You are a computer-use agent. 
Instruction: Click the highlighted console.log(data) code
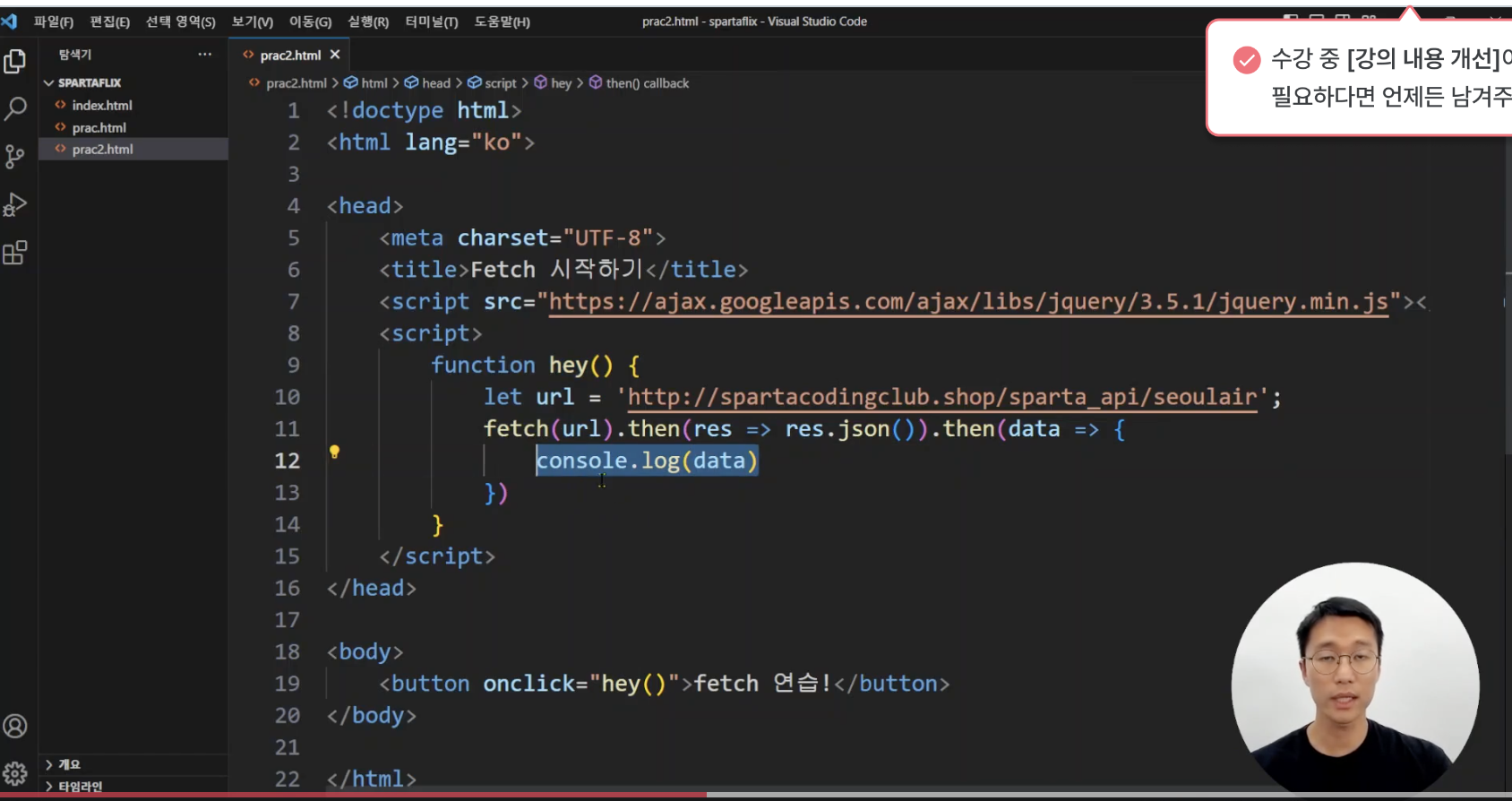click(x=647, y=461)
